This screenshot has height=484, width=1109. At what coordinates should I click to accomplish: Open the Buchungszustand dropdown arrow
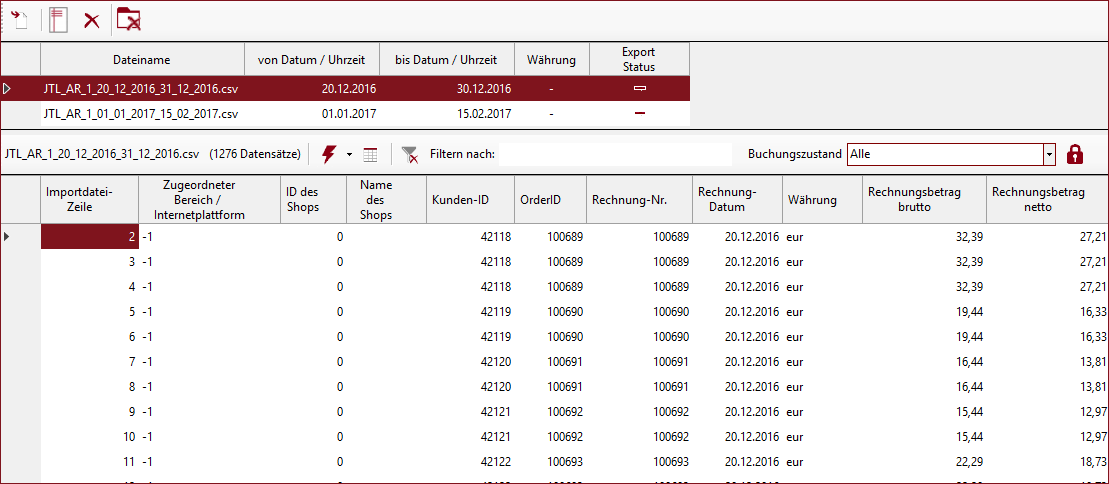click(1049, 154)
